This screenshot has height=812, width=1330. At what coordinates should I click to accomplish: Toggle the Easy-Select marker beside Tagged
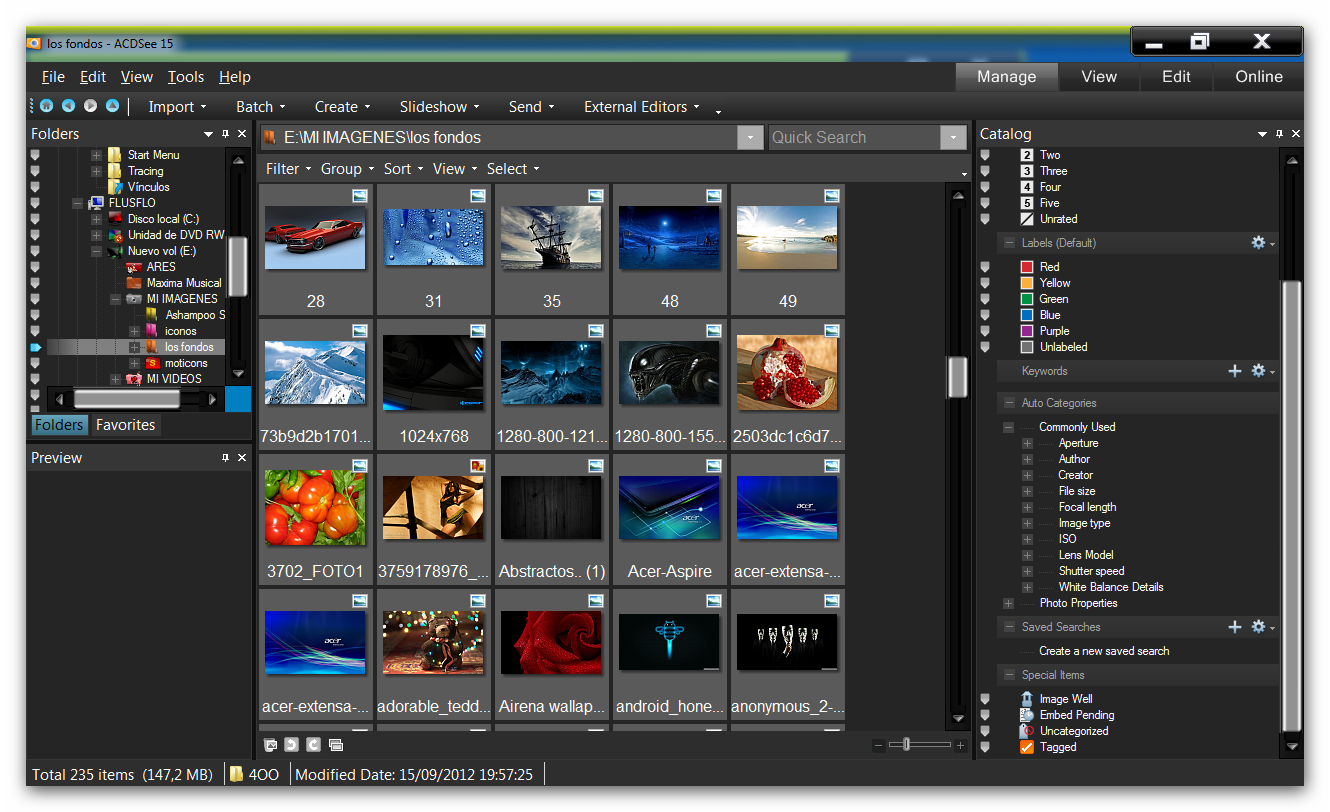985,747
